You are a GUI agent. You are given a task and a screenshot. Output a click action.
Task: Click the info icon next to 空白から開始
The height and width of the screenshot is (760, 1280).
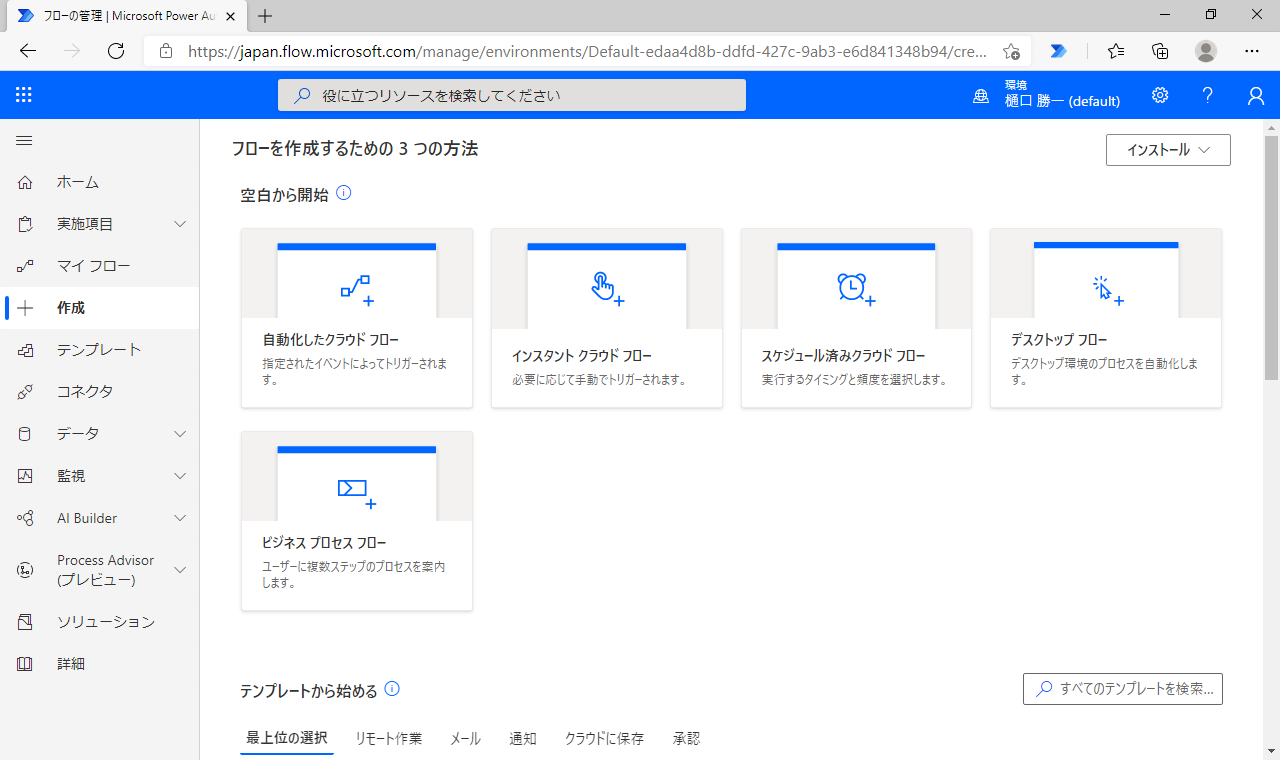coord(344,193)
